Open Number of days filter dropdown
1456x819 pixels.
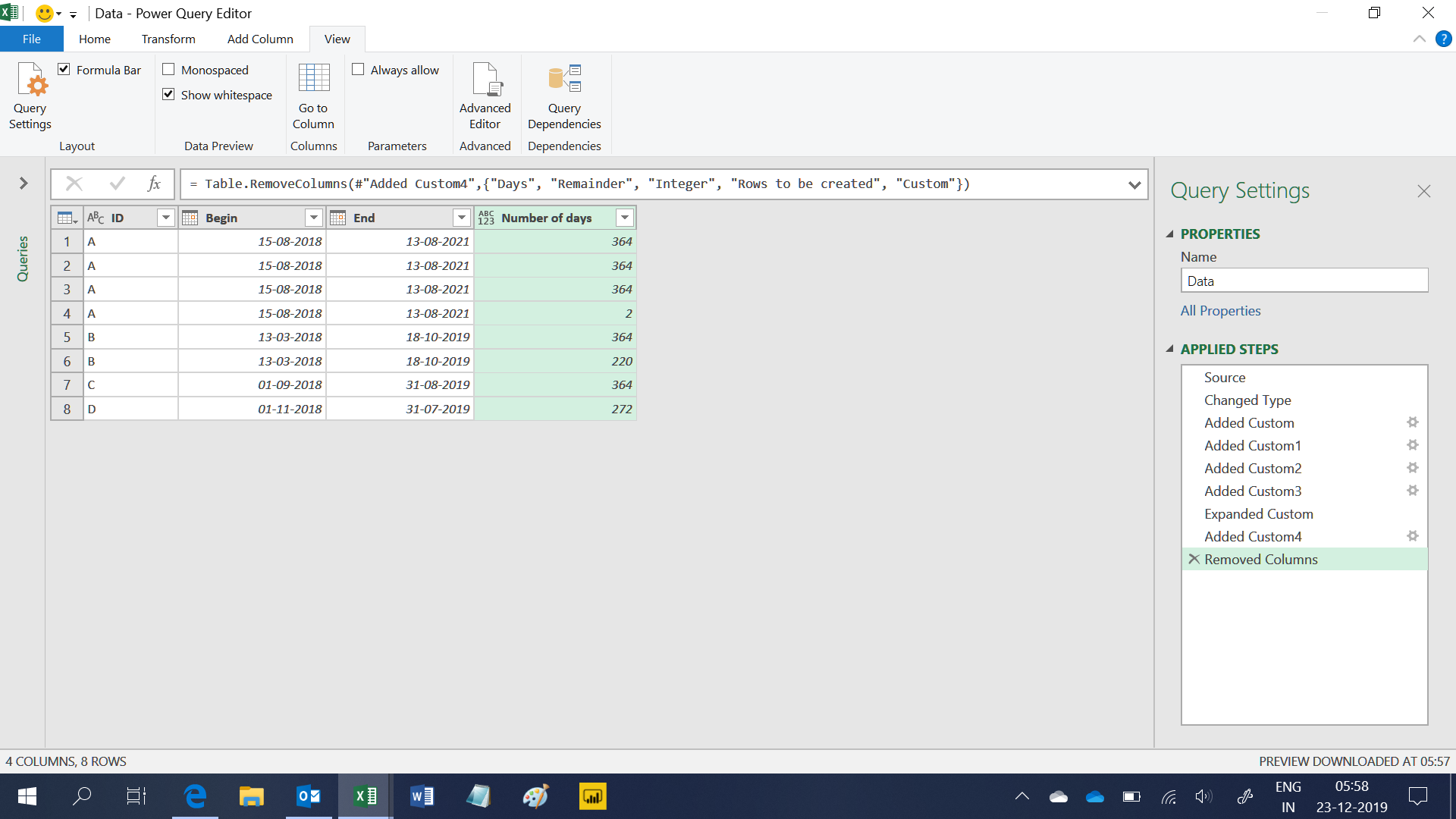[624, 218]
